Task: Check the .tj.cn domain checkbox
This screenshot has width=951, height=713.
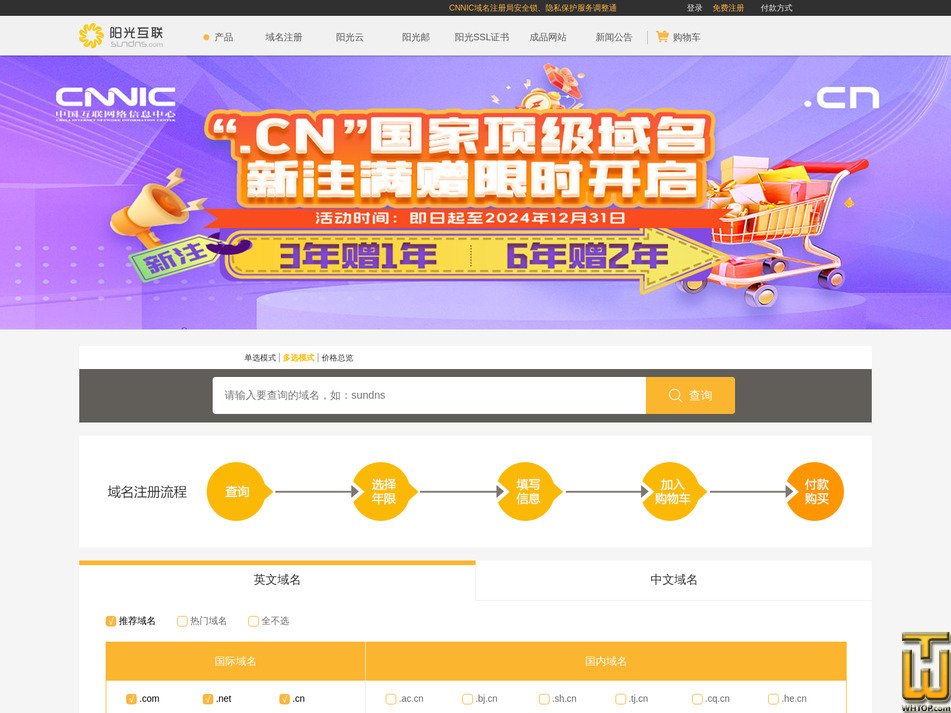Action: [x=620, y=698]
